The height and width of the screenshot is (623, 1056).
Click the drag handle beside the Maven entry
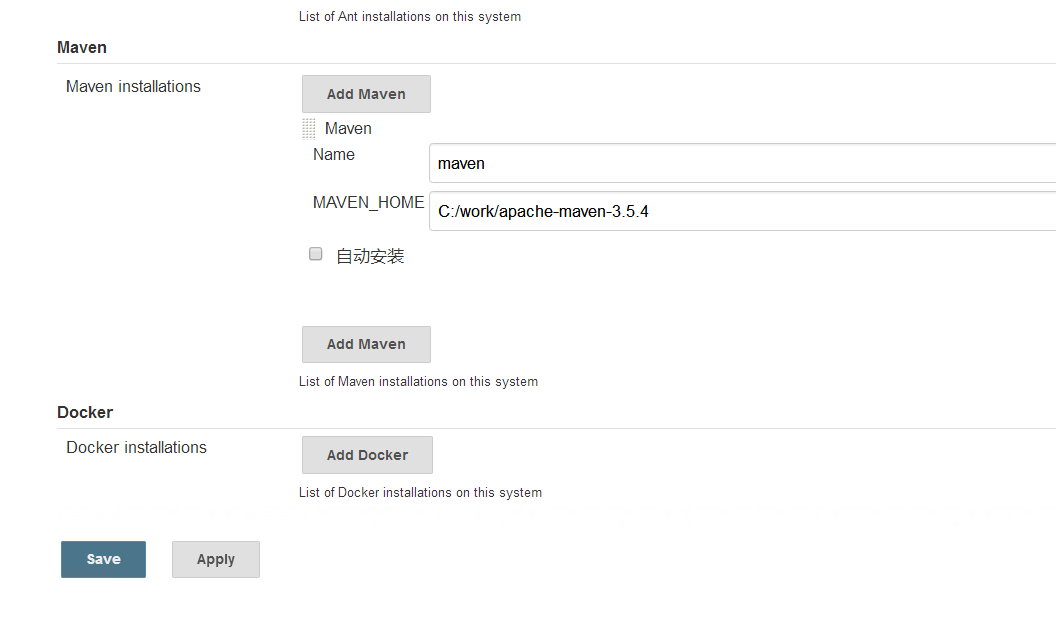[x=309, y=129]
